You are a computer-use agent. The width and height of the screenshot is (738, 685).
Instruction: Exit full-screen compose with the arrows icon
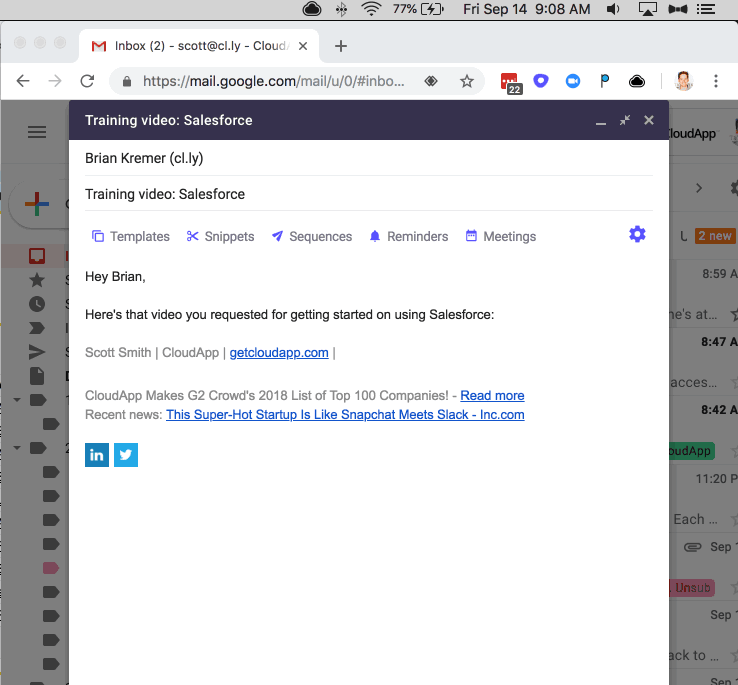(625, 120)
